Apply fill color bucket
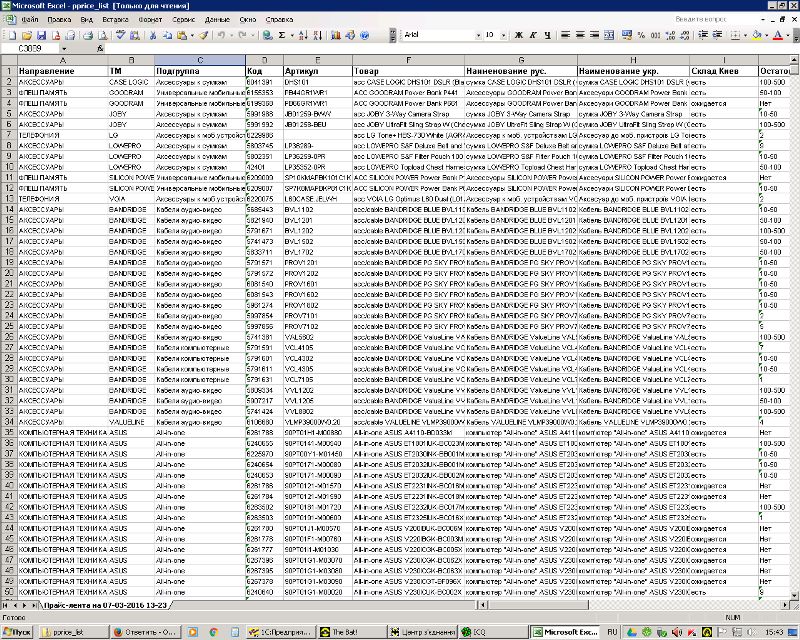The width and height of the screenshot is (800, 640). pyautogui.click(x=757, y=35)
